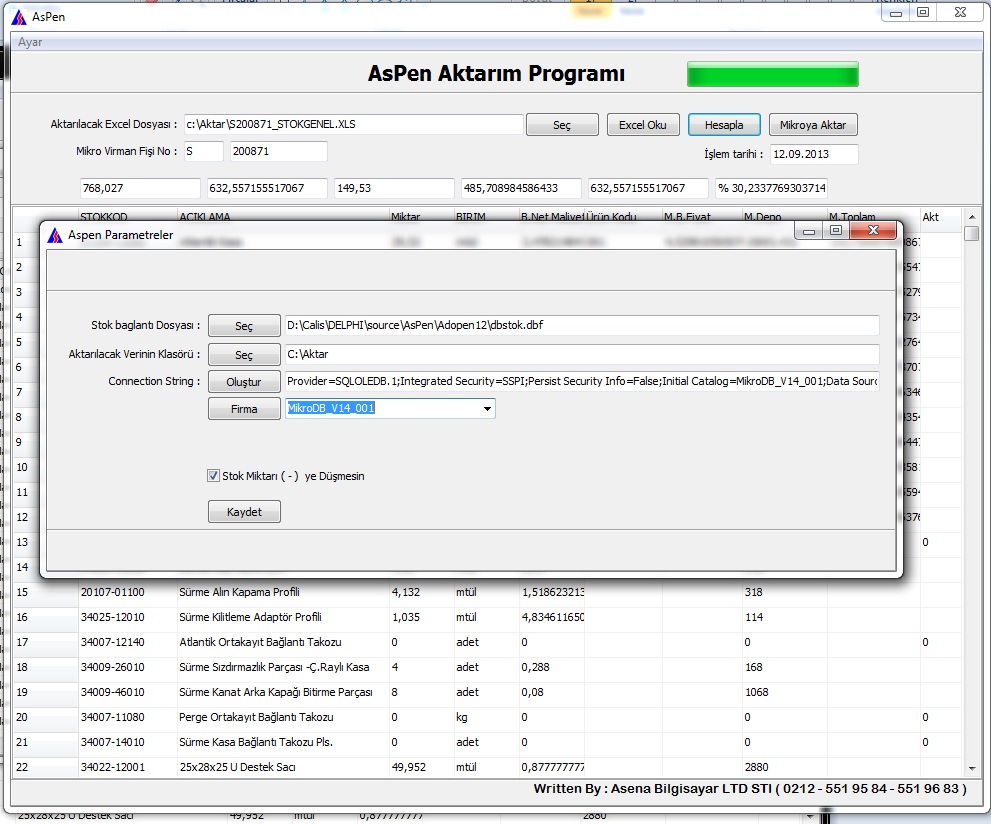Image resolution: width=991 pixels, height=824 pixels.
Task: Click the Mikro Virman Fişi series field 'S'
Action: click(x=204, y=152)
